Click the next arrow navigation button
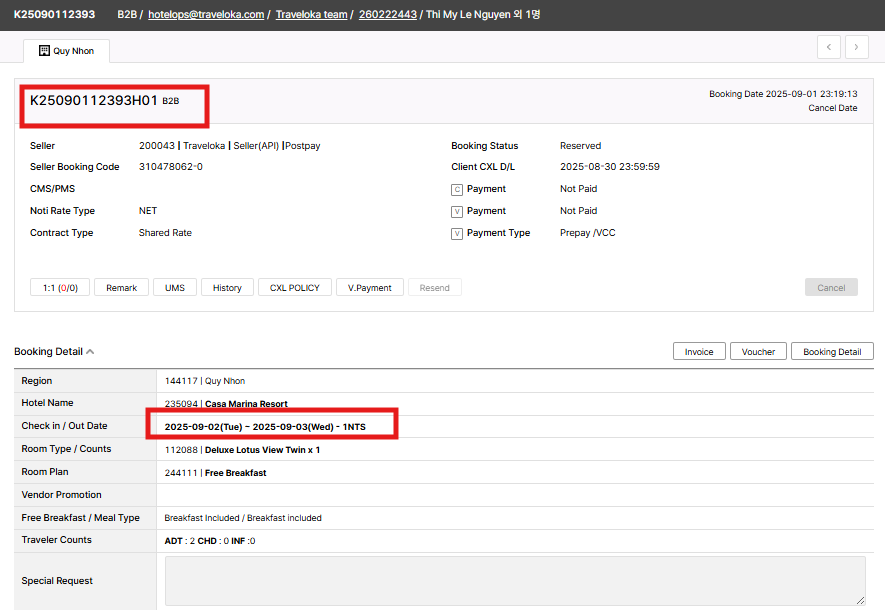The width and height of the screenshot is (885, 612). 856,47
